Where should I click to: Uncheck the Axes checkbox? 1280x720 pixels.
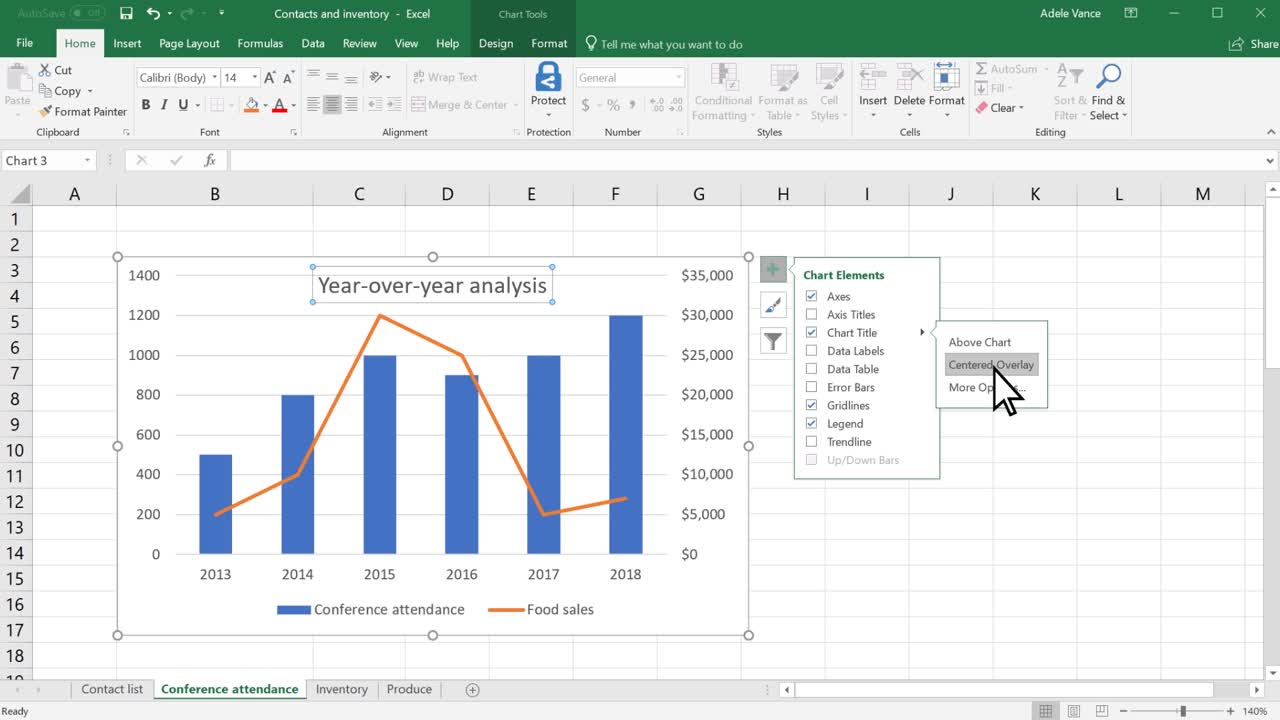pos(811,296)
